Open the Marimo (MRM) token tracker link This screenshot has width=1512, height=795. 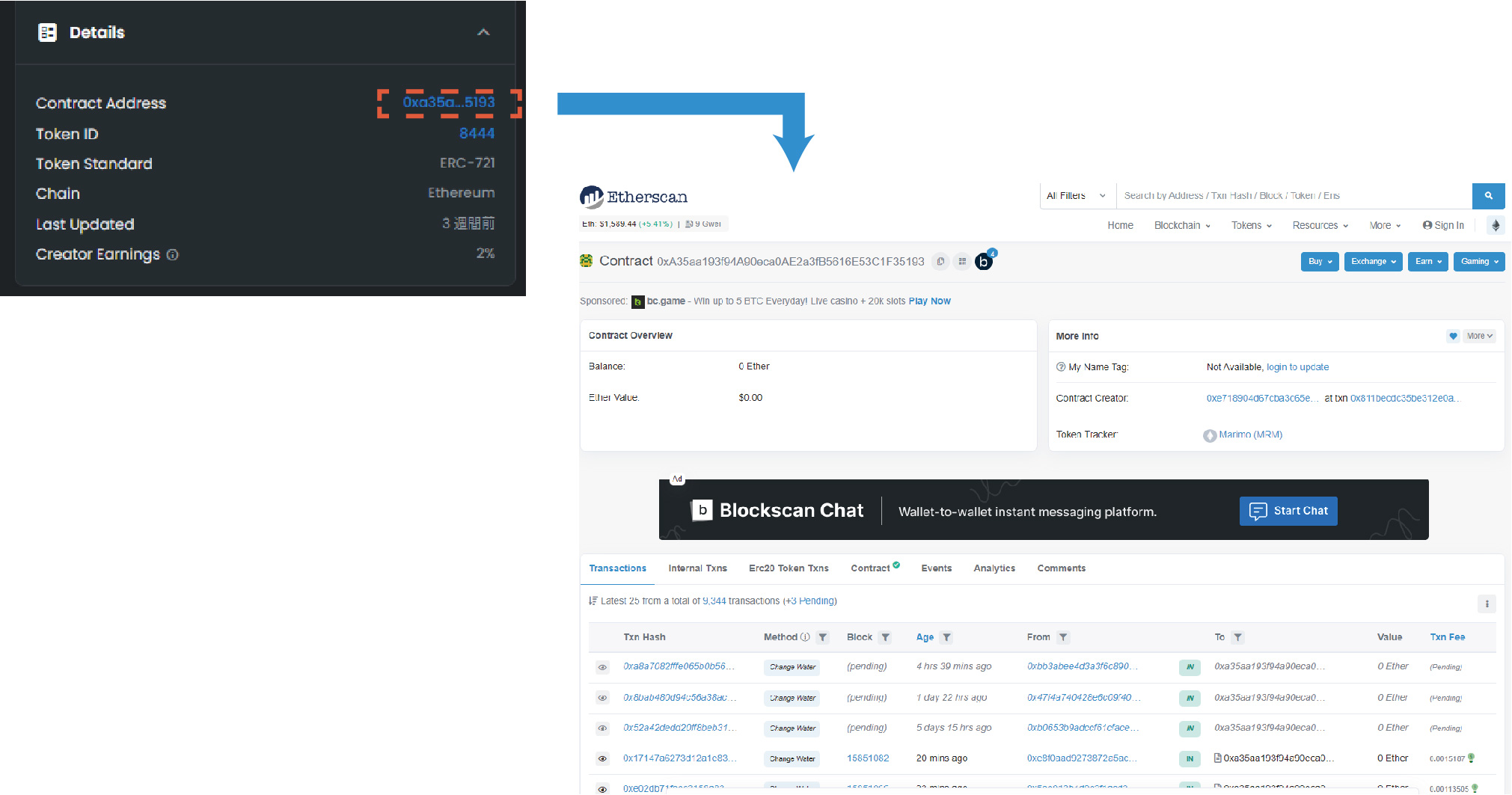coord(1249,435)
